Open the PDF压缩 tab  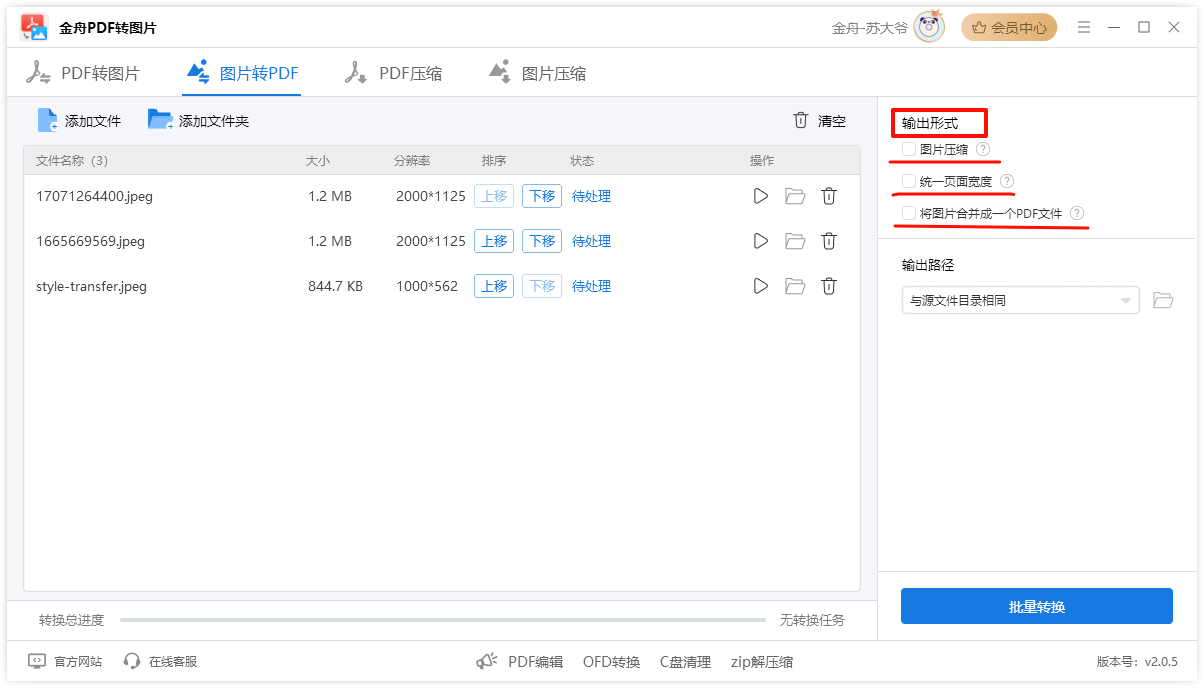393,73
